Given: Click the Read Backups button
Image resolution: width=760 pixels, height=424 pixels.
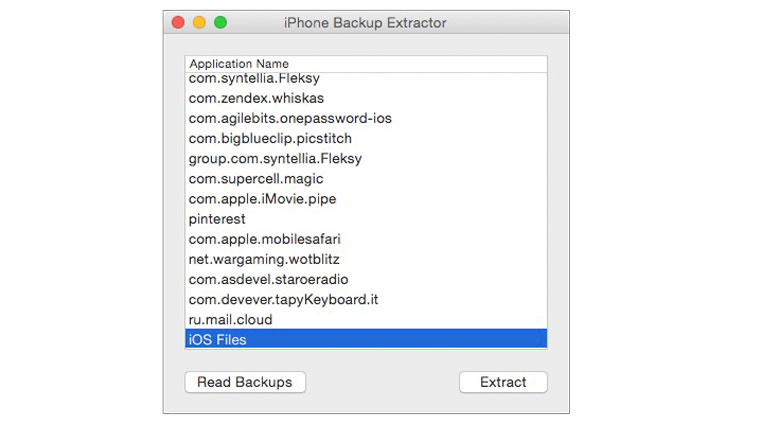Looking at the screenshot, I should click(x=245, y=382).
